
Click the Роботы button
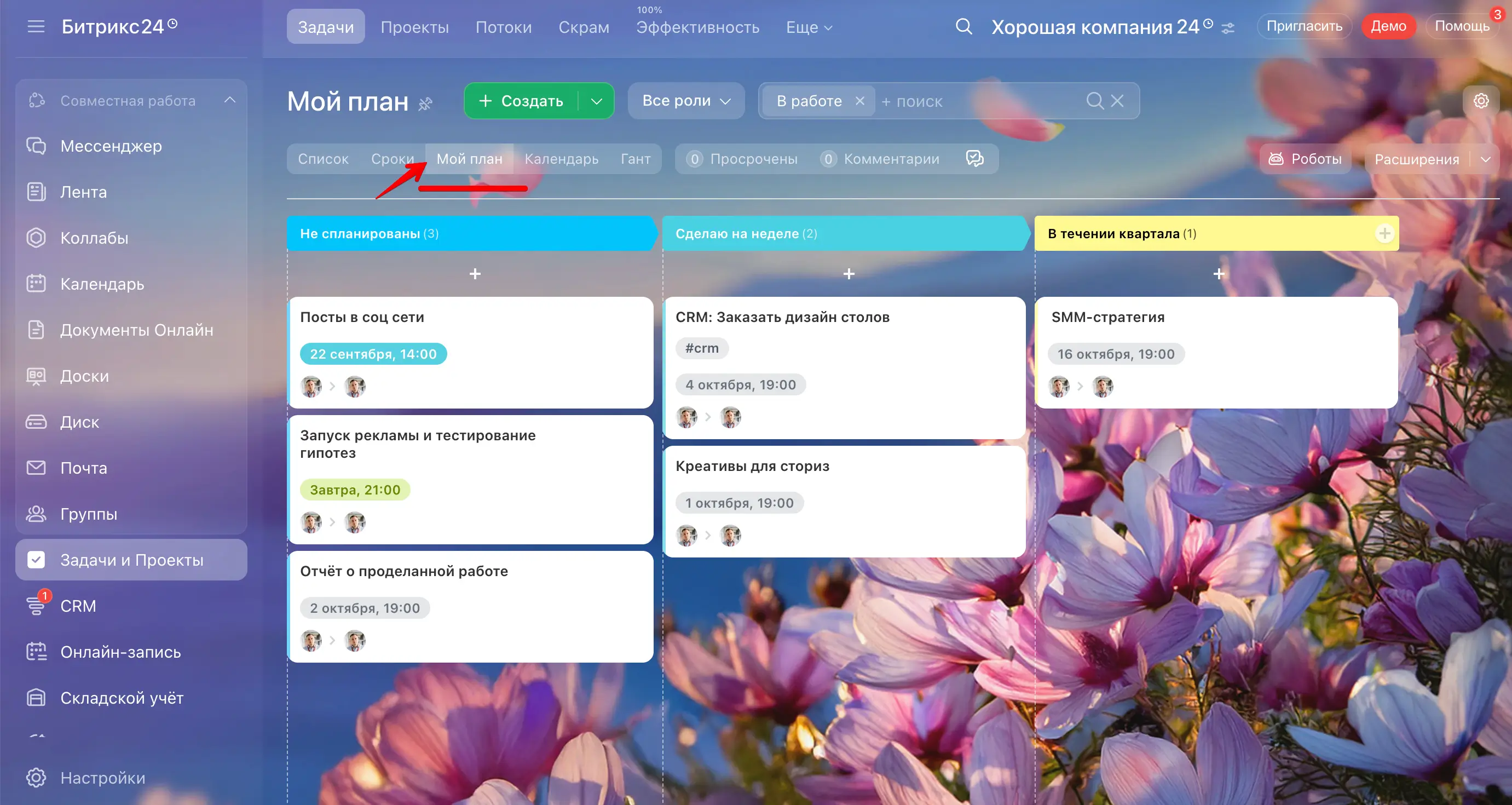click(1305, 158)
